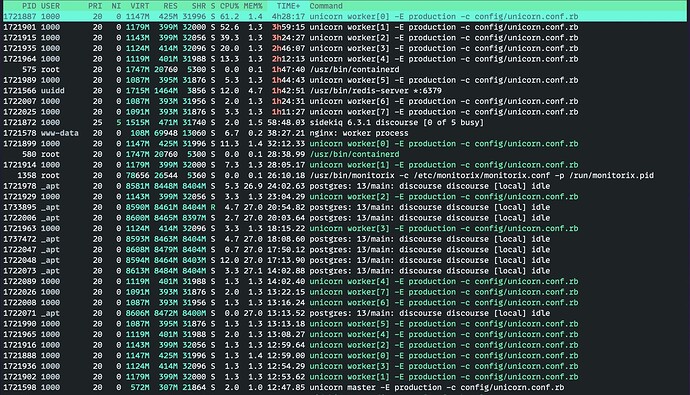The width and height of the screenshot is (690, 395).
Task: Select process row with PID 1721915
Action: pyautogui.click(x=345, y=38)
